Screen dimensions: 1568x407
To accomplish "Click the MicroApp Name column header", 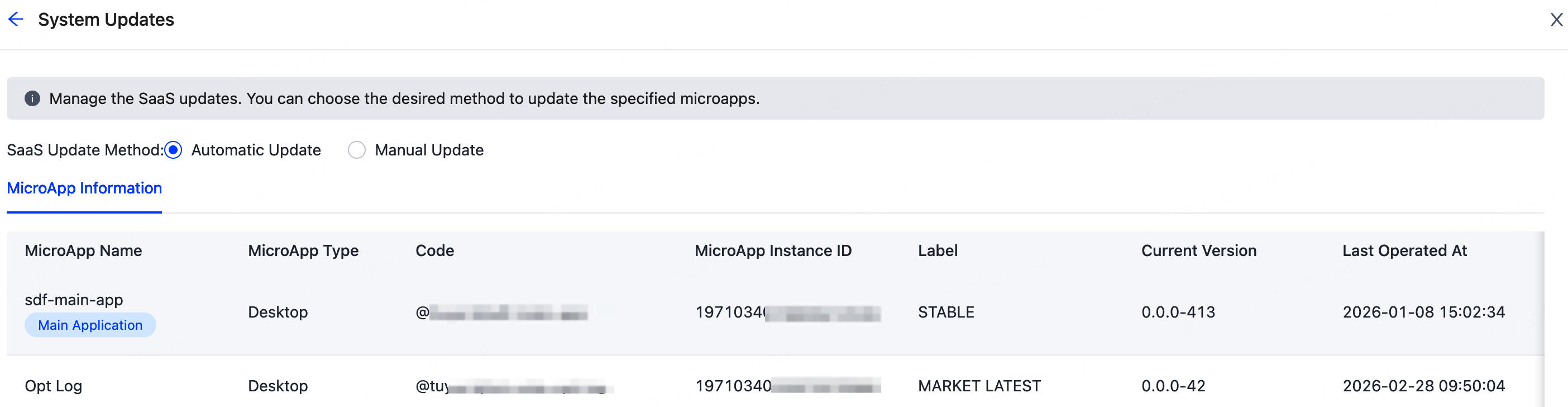I will click(83, 250).
